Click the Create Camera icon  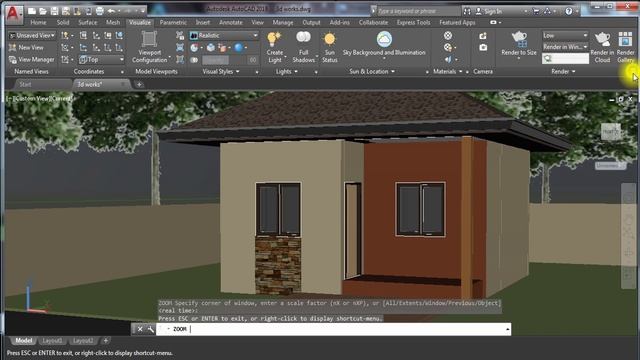click(483, 36)
